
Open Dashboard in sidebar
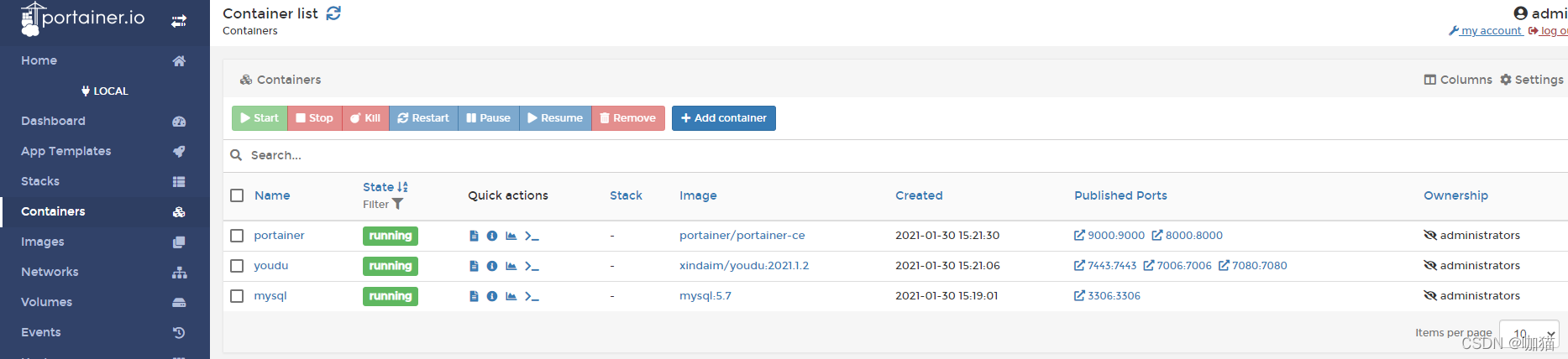(x=105, y=121)
